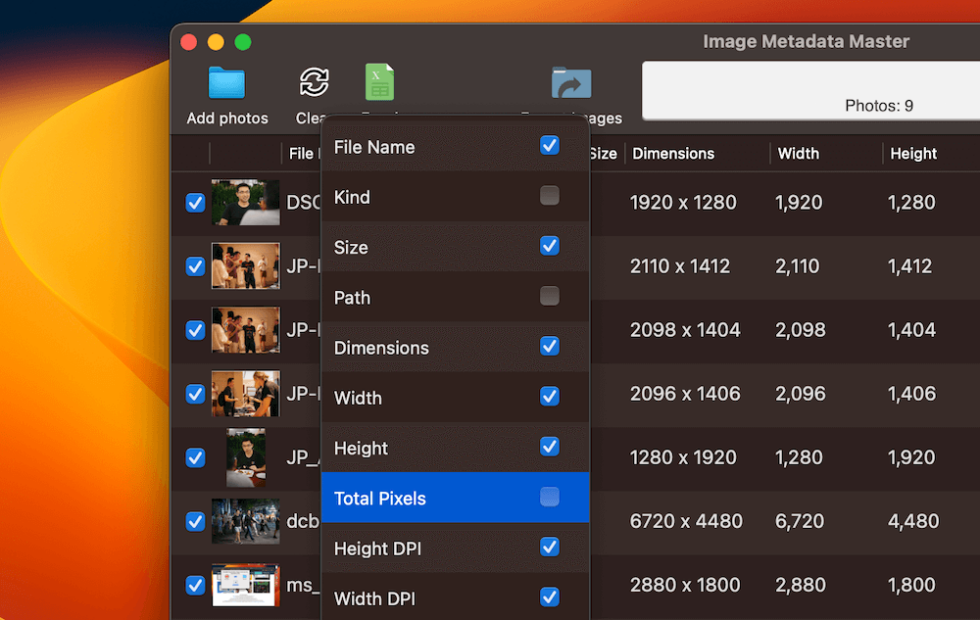This screenshot has width=980, height=620.
Task: Click the Photos: 9 status field
Action: (x=811, y=90)
